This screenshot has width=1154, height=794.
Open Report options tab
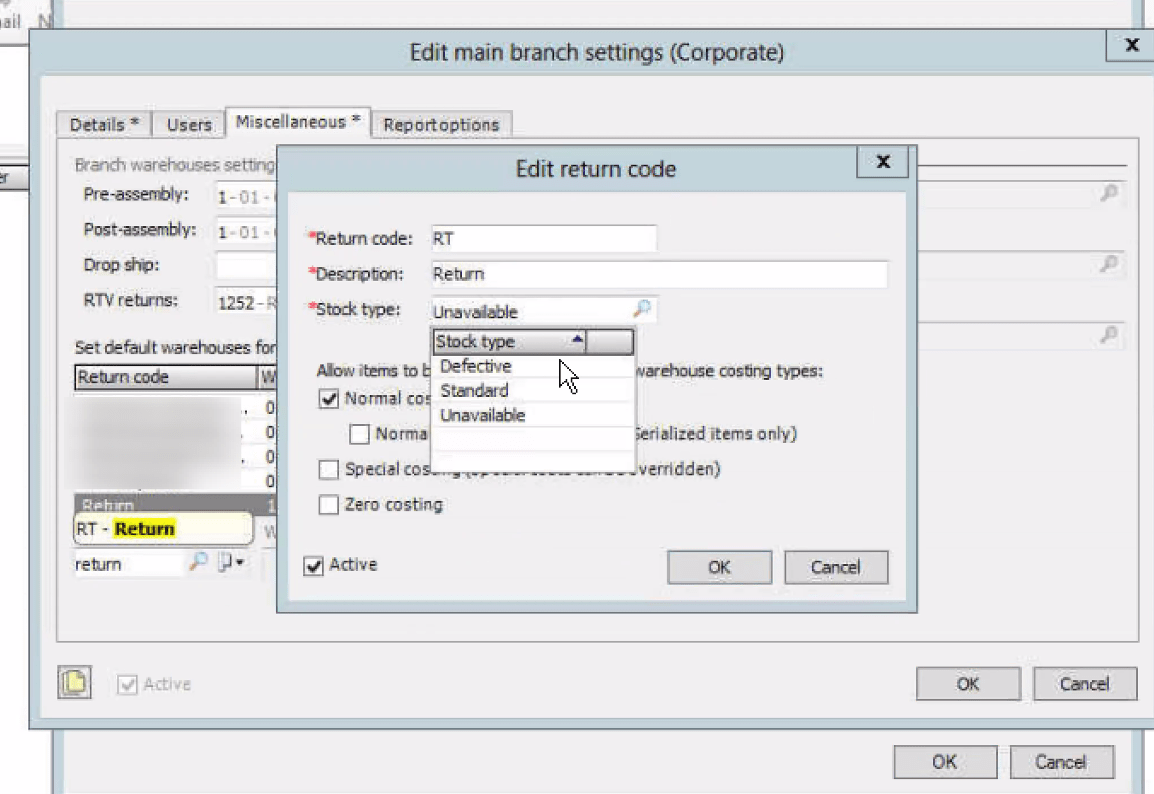tap(441, 124)
